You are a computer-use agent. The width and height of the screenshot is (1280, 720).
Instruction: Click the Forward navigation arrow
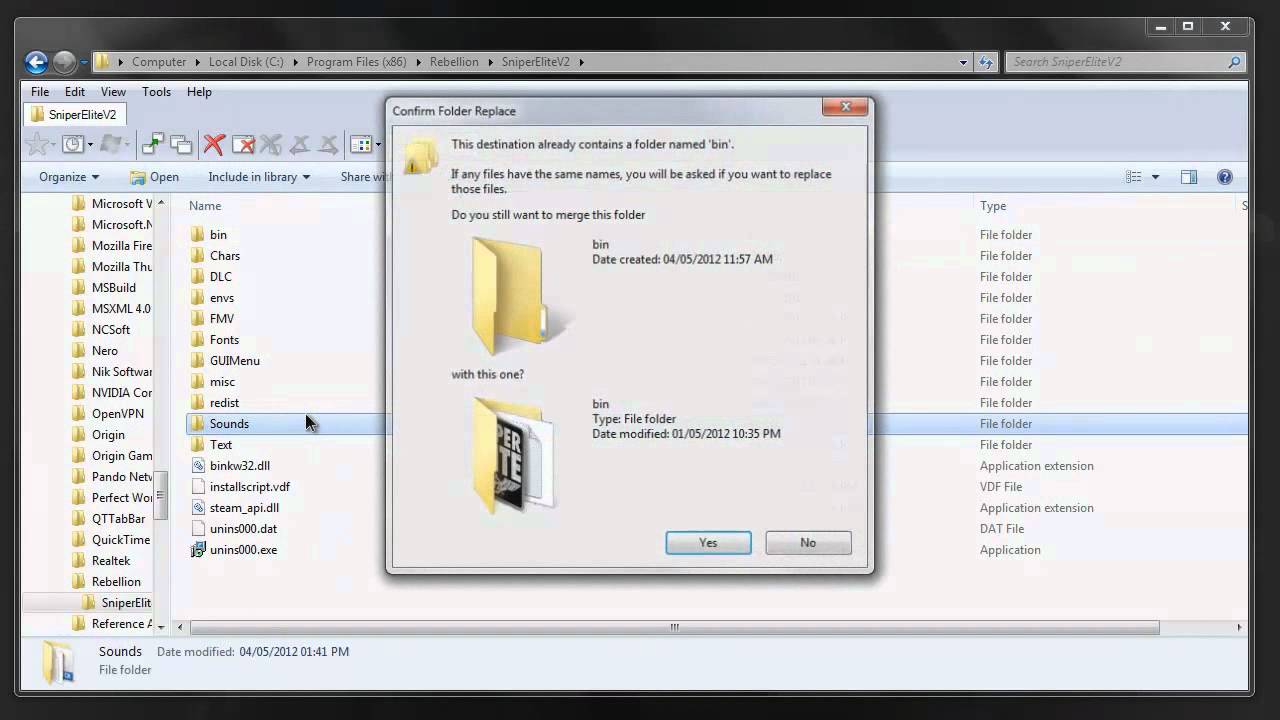tap(64, 61)
